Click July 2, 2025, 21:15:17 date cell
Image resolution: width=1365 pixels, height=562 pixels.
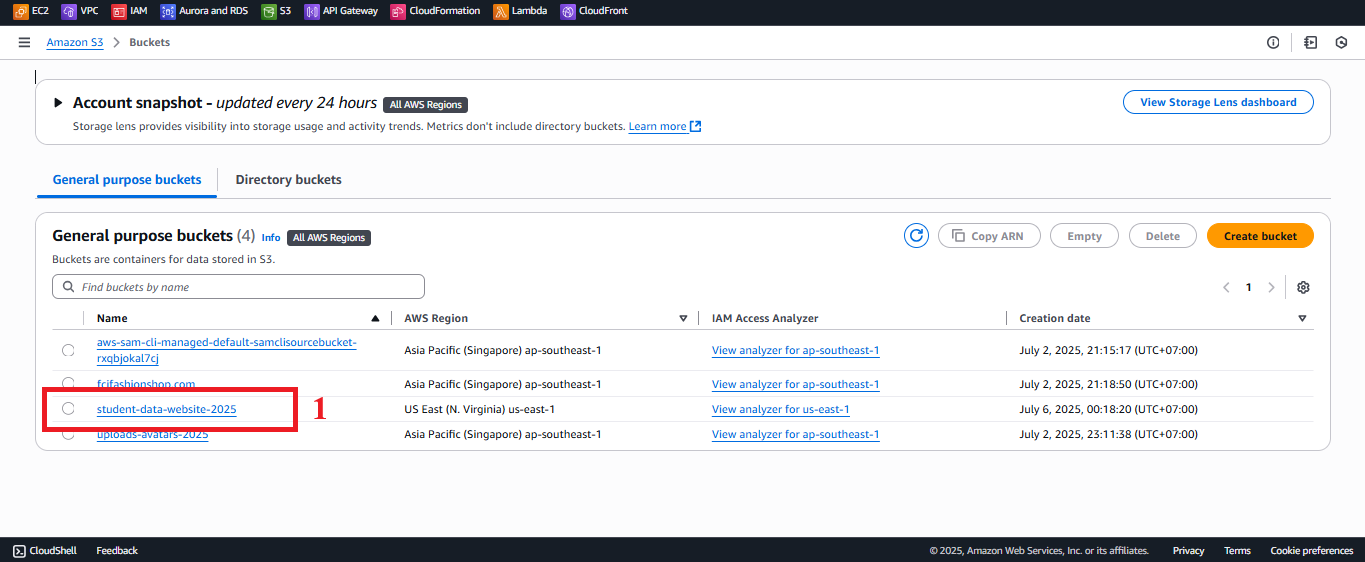[x=1108, y=350]
